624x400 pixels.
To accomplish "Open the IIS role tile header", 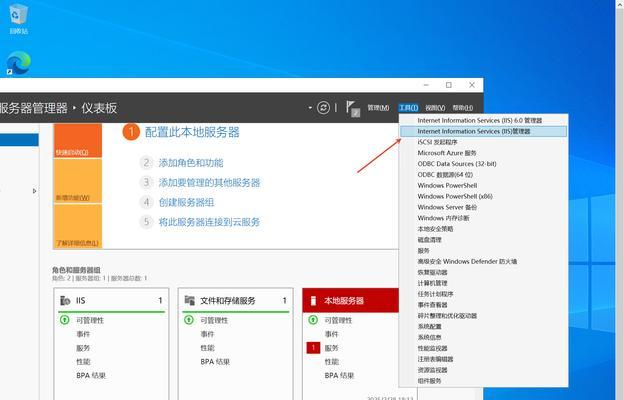I will tap(111, 300).
